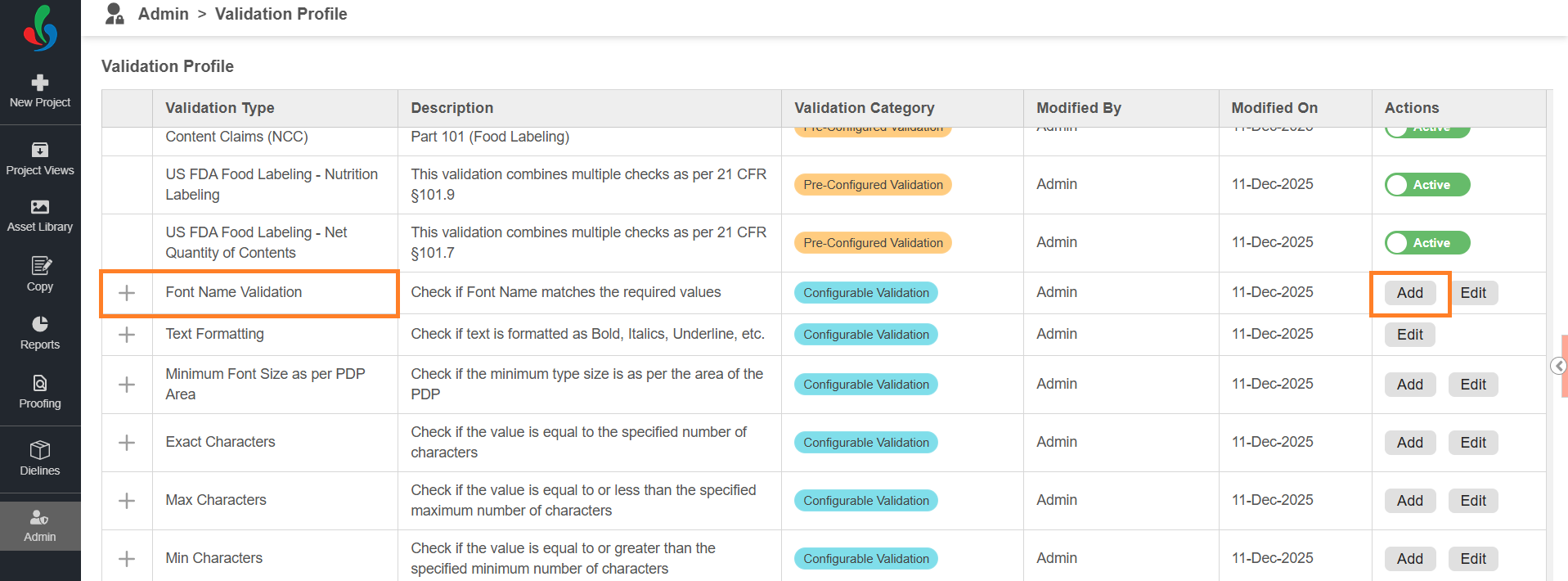Click the admin user icon in breadcrumb
The image size is (1568, 581).
coord(115,14)
